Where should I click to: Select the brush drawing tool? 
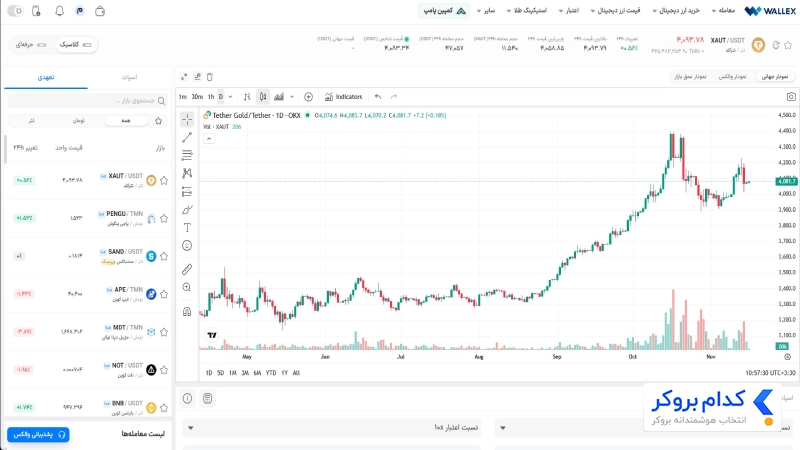click(187, 210)
